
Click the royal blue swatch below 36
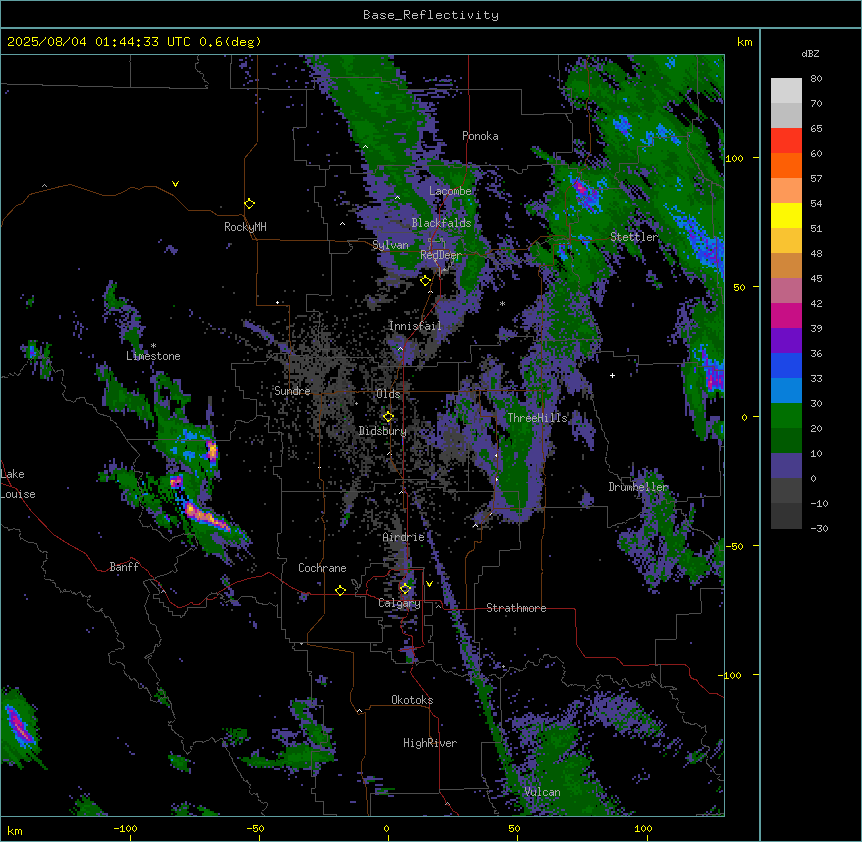(786, 365)
